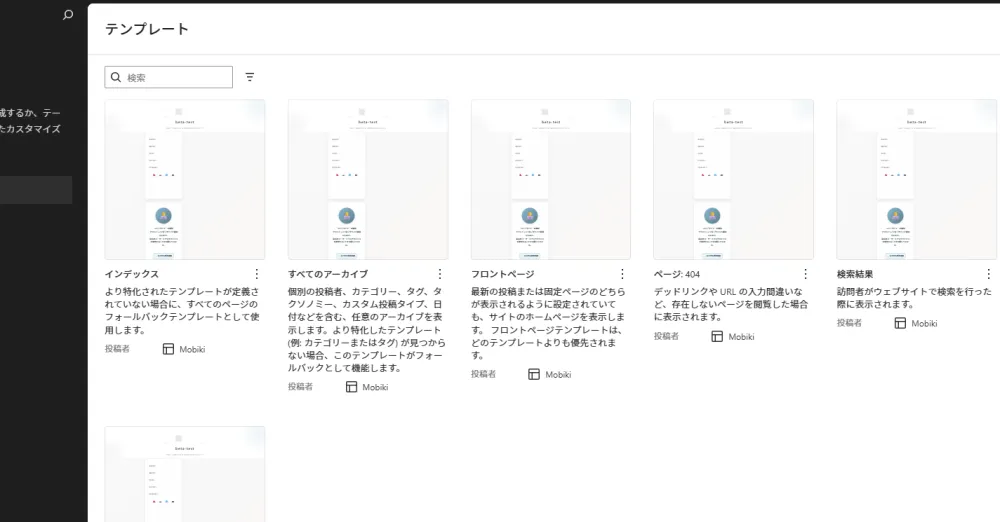Open the インデックス template preview thumbnail
The height and width of the screenshot is (522, 1000).
point(185,179)
